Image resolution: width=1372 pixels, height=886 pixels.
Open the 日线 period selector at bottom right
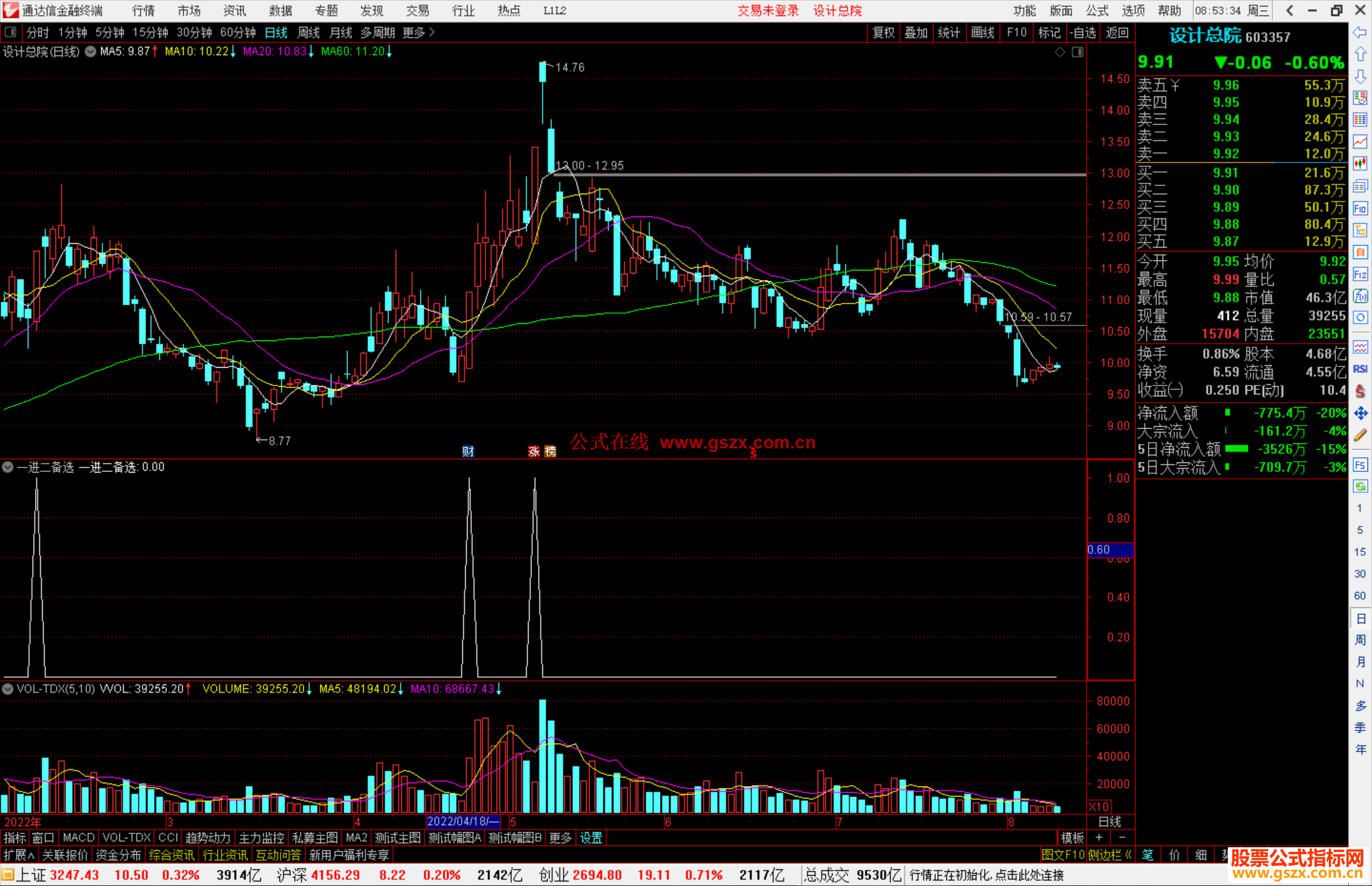pyautogui.click(x=1110, y=822)
